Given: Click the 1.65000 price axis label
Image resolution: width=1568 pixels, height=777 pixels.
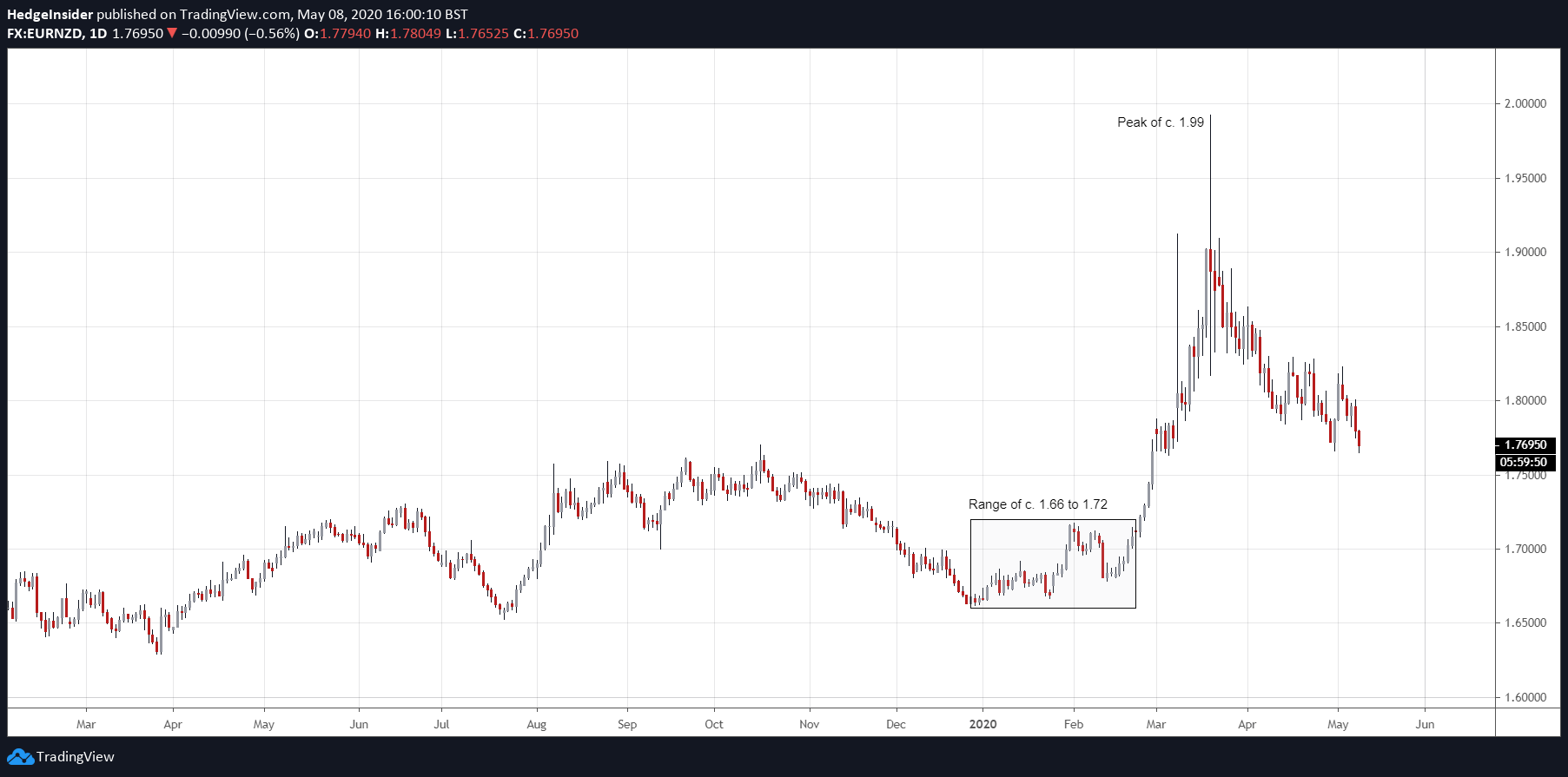Looking at the screenshot, I should (1526, 622).
